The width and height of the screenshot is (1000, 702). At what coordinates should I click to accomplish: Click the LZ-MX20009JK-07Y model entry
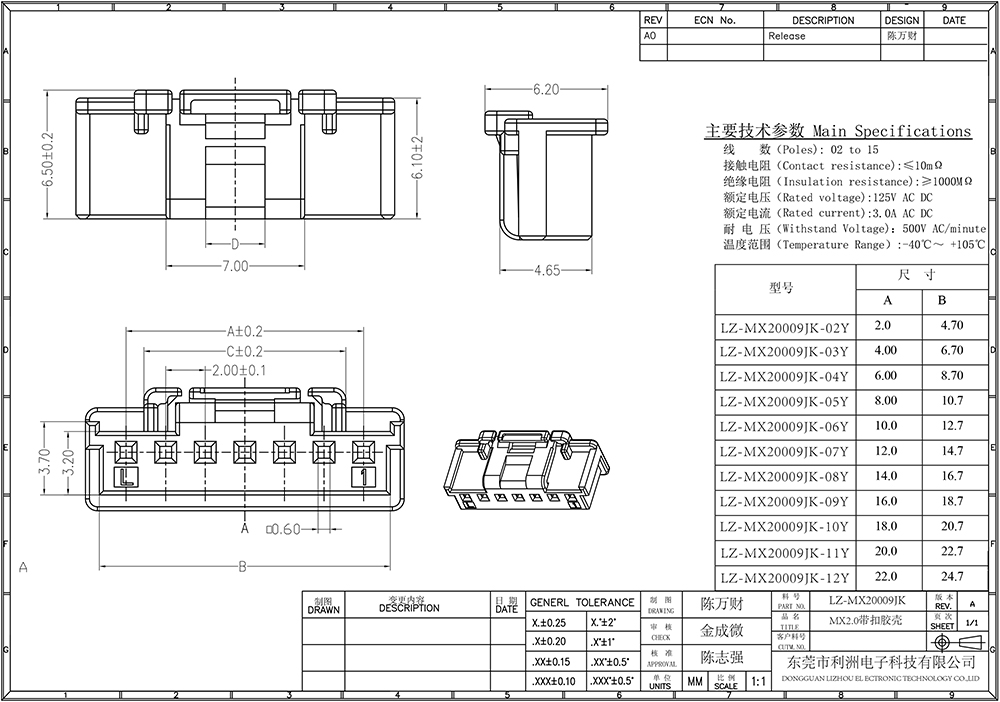click(784, 452)
